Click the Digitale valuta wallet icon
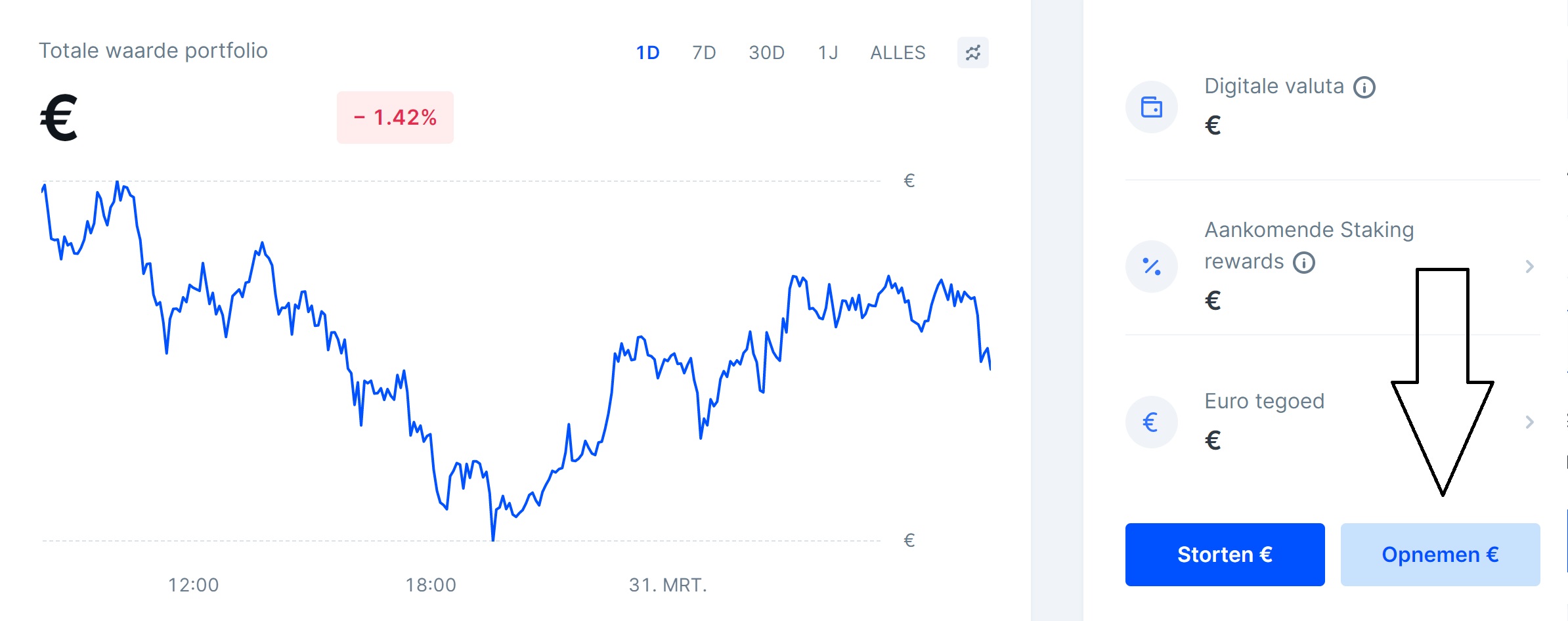This screenshot has width=1568, height=621. tap(1152, 106)
